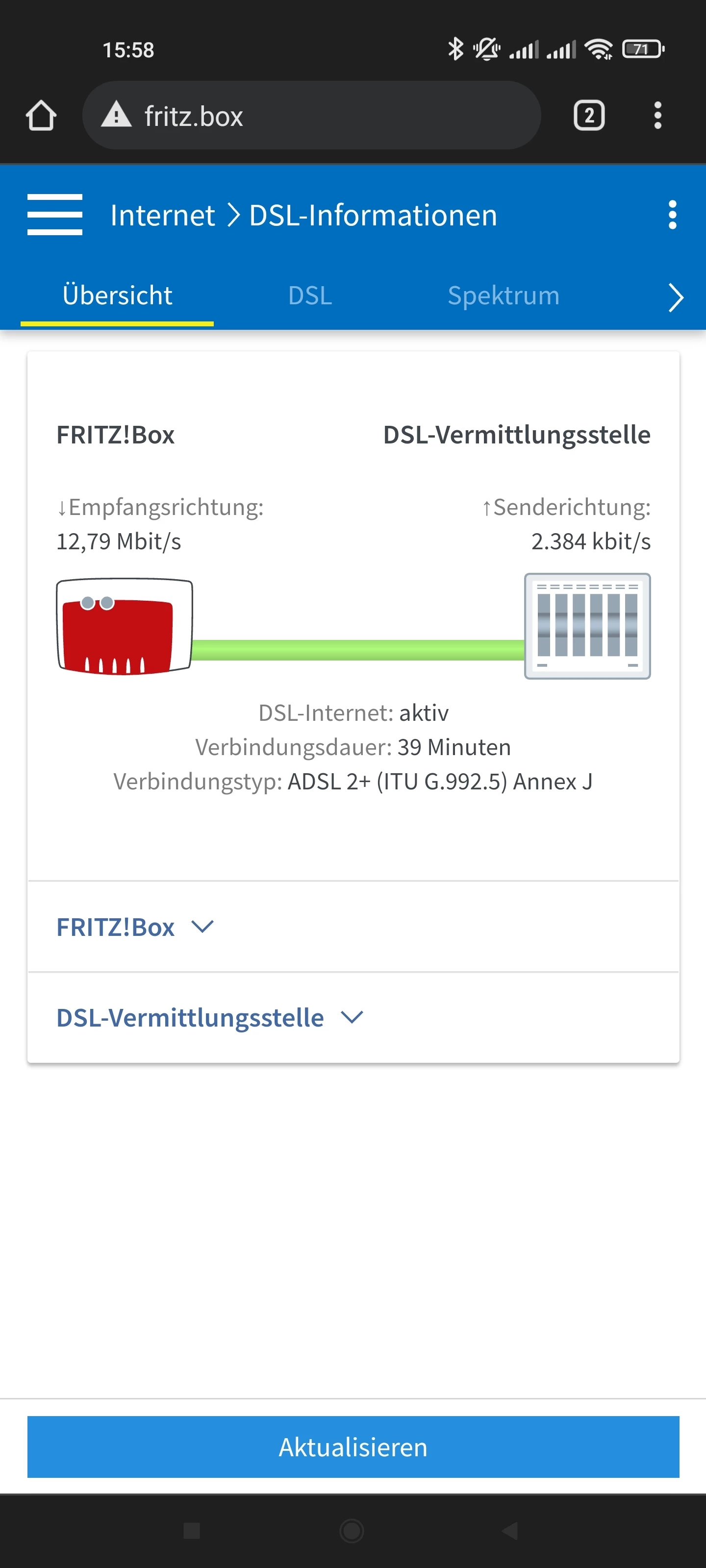This screenshot has width=706, height=1568.
Task: Open the FRITZ!Box hamburger menu
Action: [x=55, y=215]
